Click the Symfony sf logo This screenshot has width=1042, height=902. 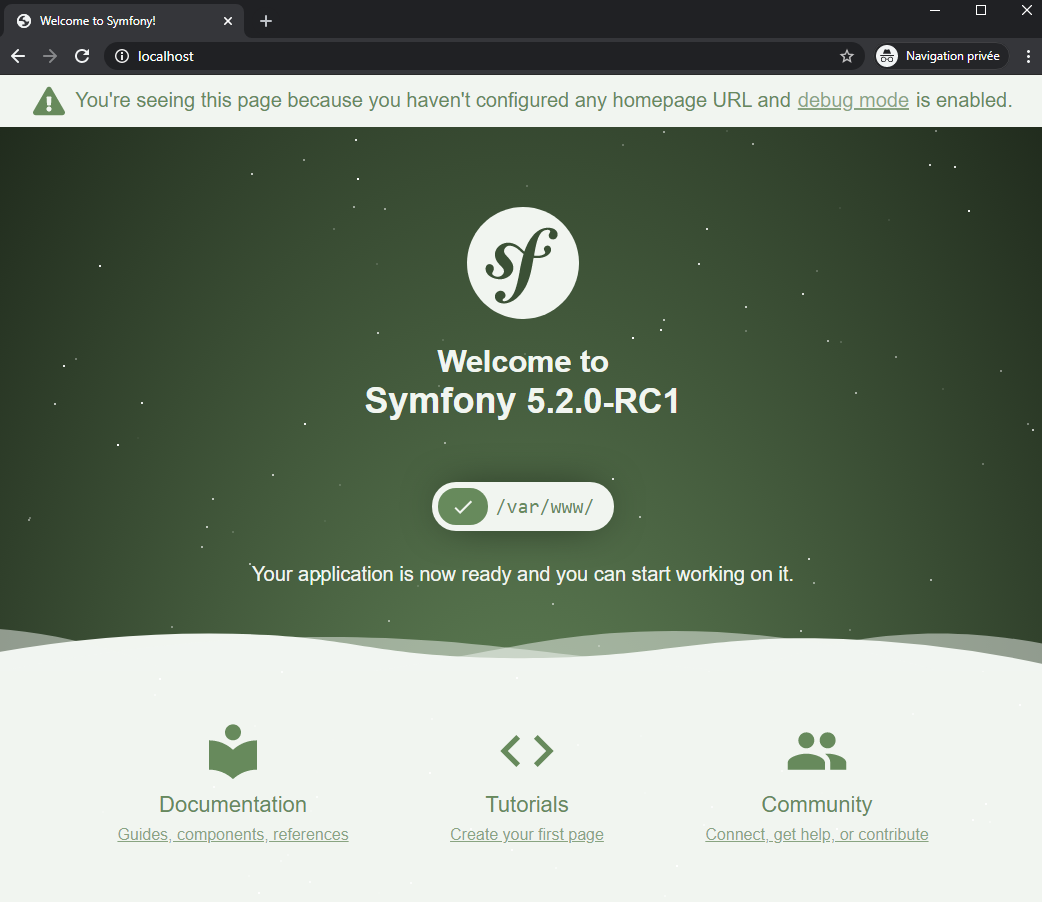coord(523,263)
